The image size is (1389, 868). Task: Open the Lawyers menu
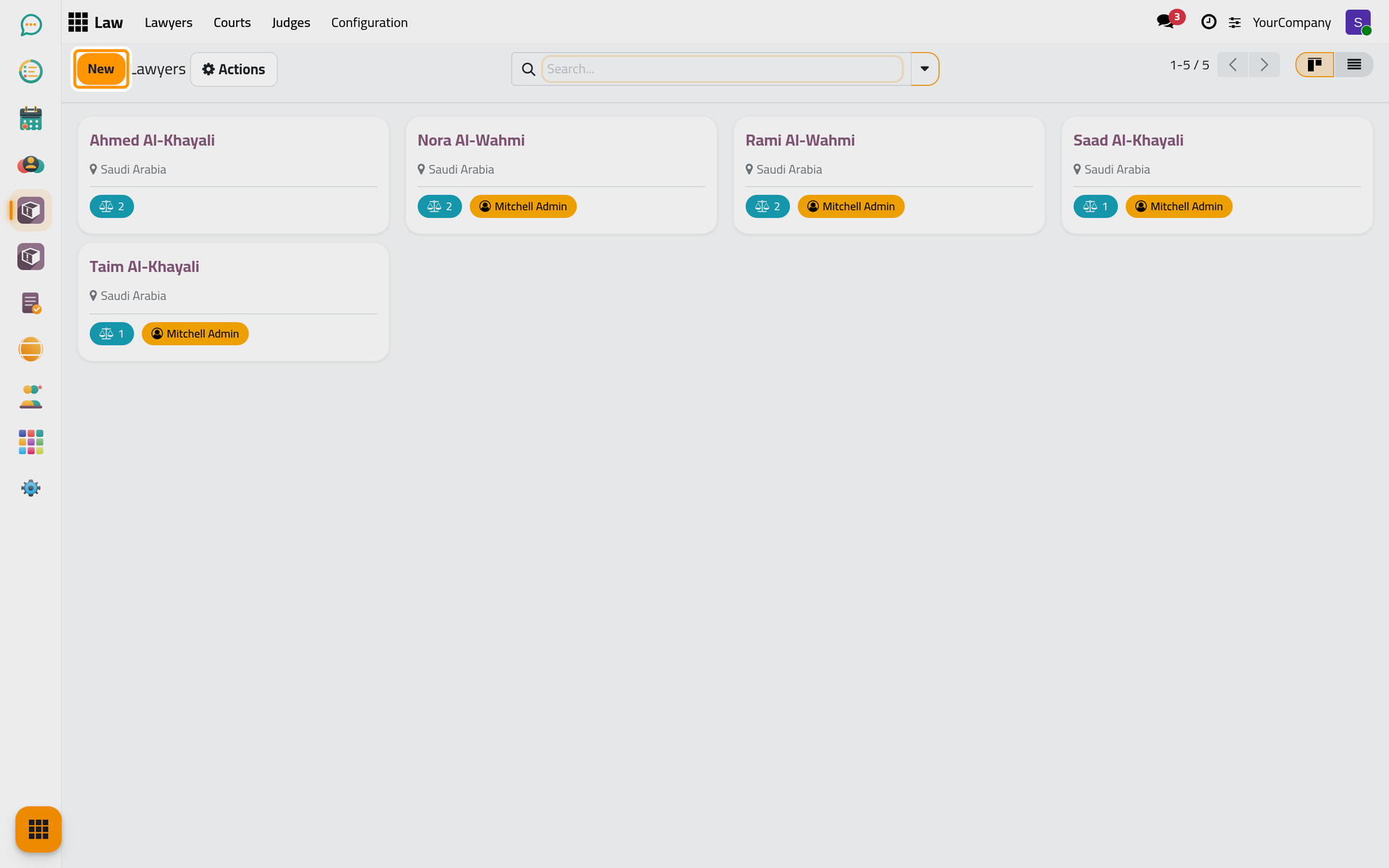[x=169, y=22]
